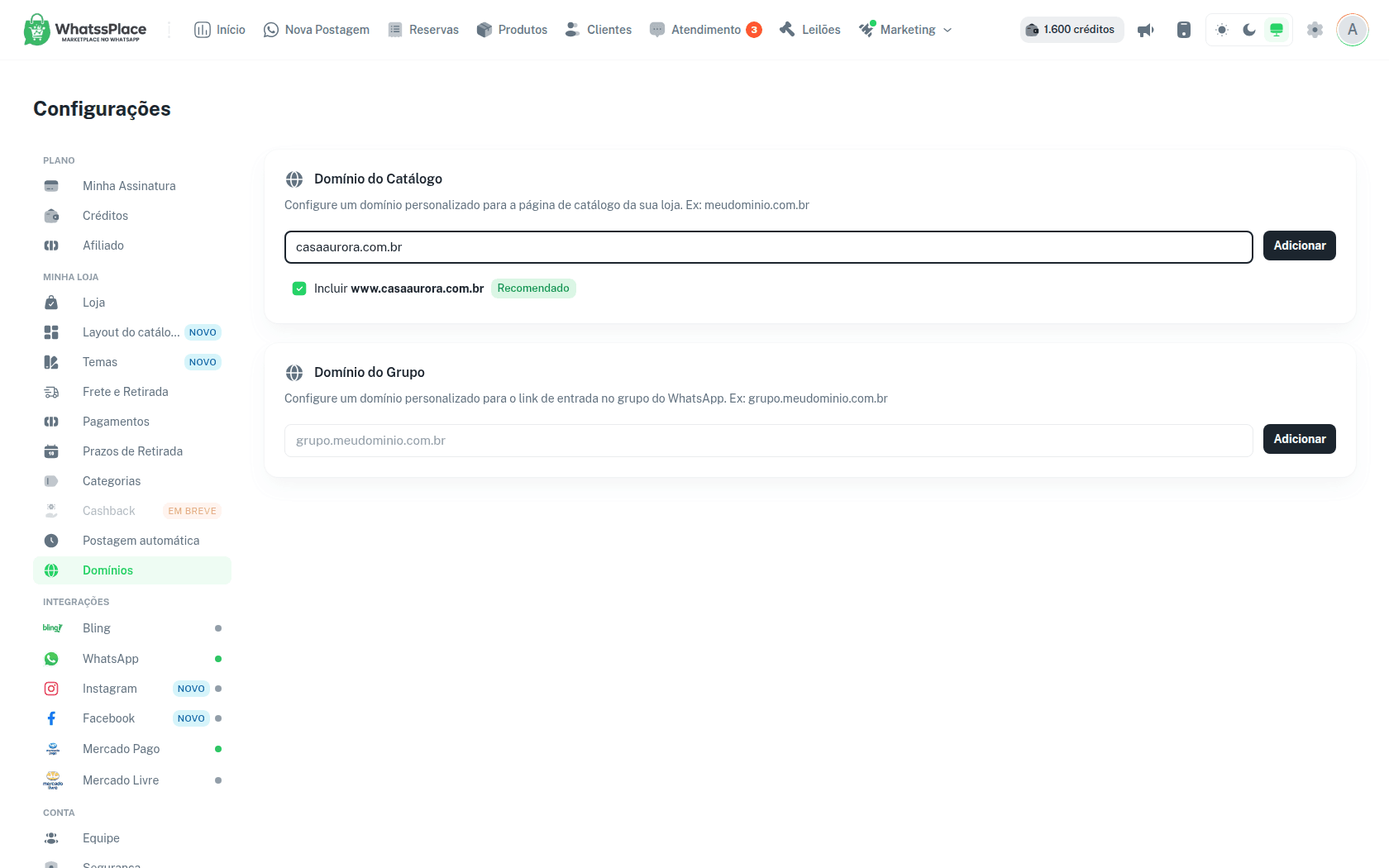This screenshot has height=868, width=1389.
Task: Click the mobile device icon in header
Action: 1184,30
